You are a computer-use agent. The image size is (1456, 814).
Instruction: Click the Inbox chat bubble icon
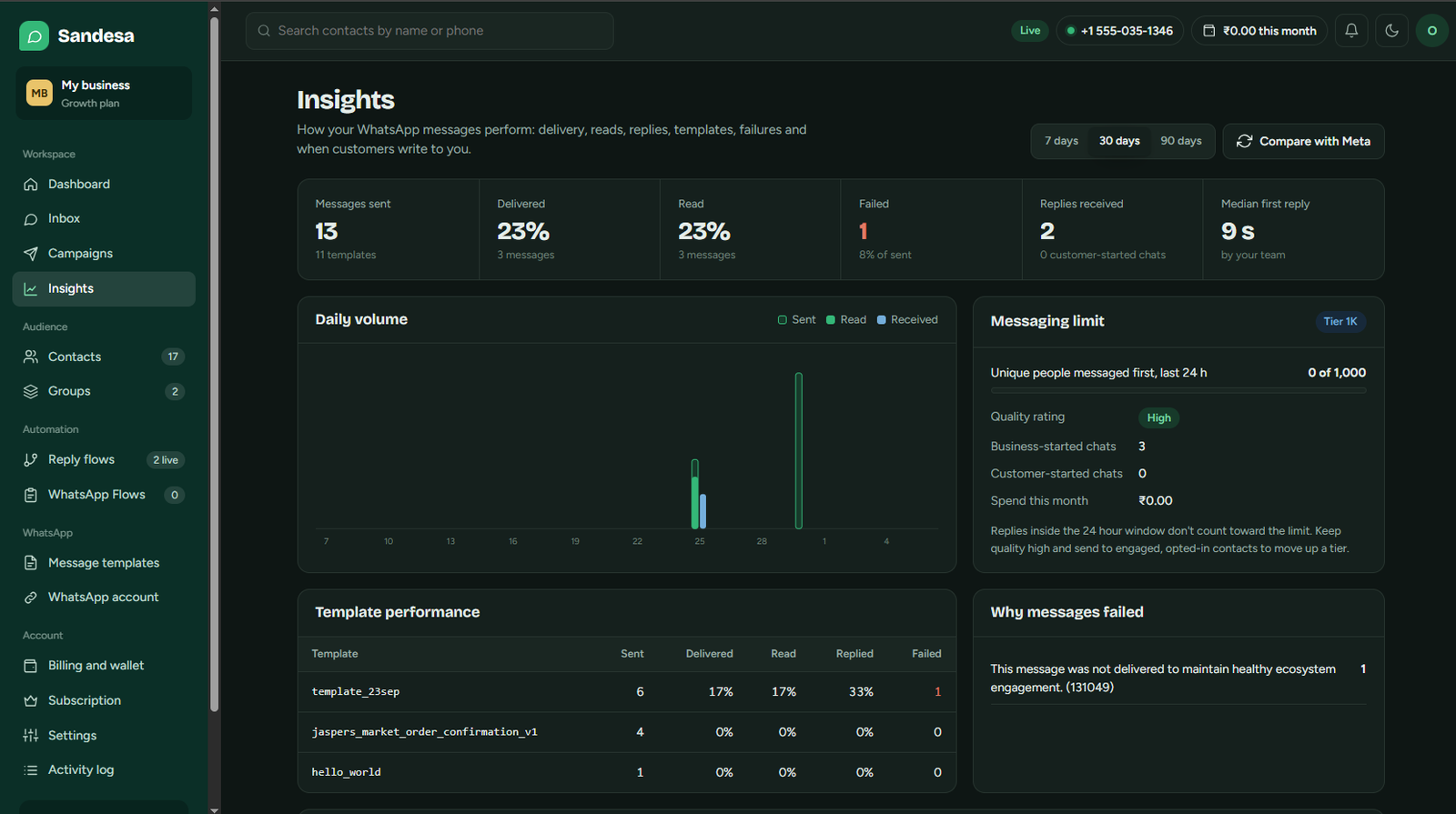31,219
